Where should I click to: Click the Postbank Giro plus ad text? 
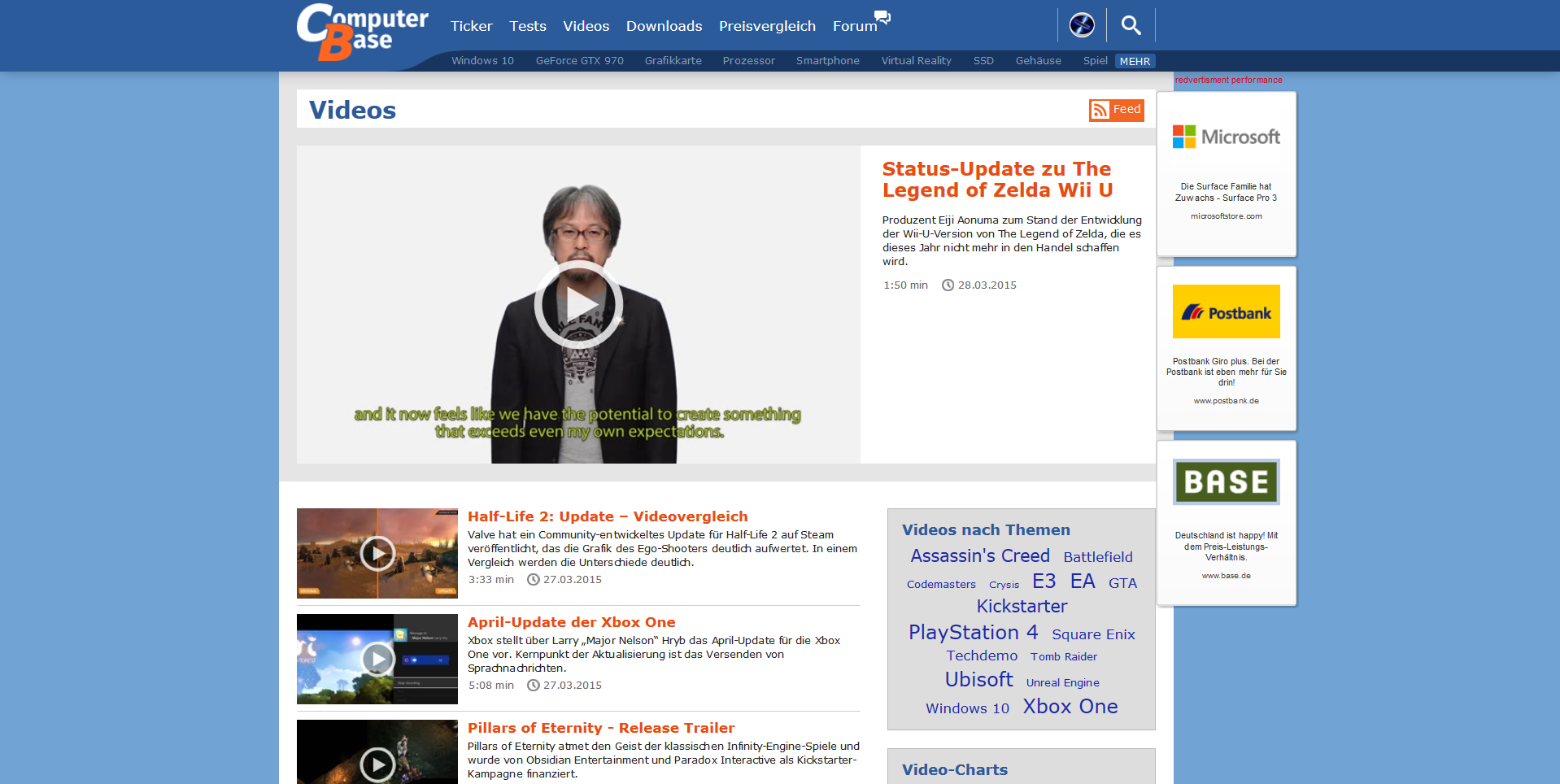[1227, 372]
